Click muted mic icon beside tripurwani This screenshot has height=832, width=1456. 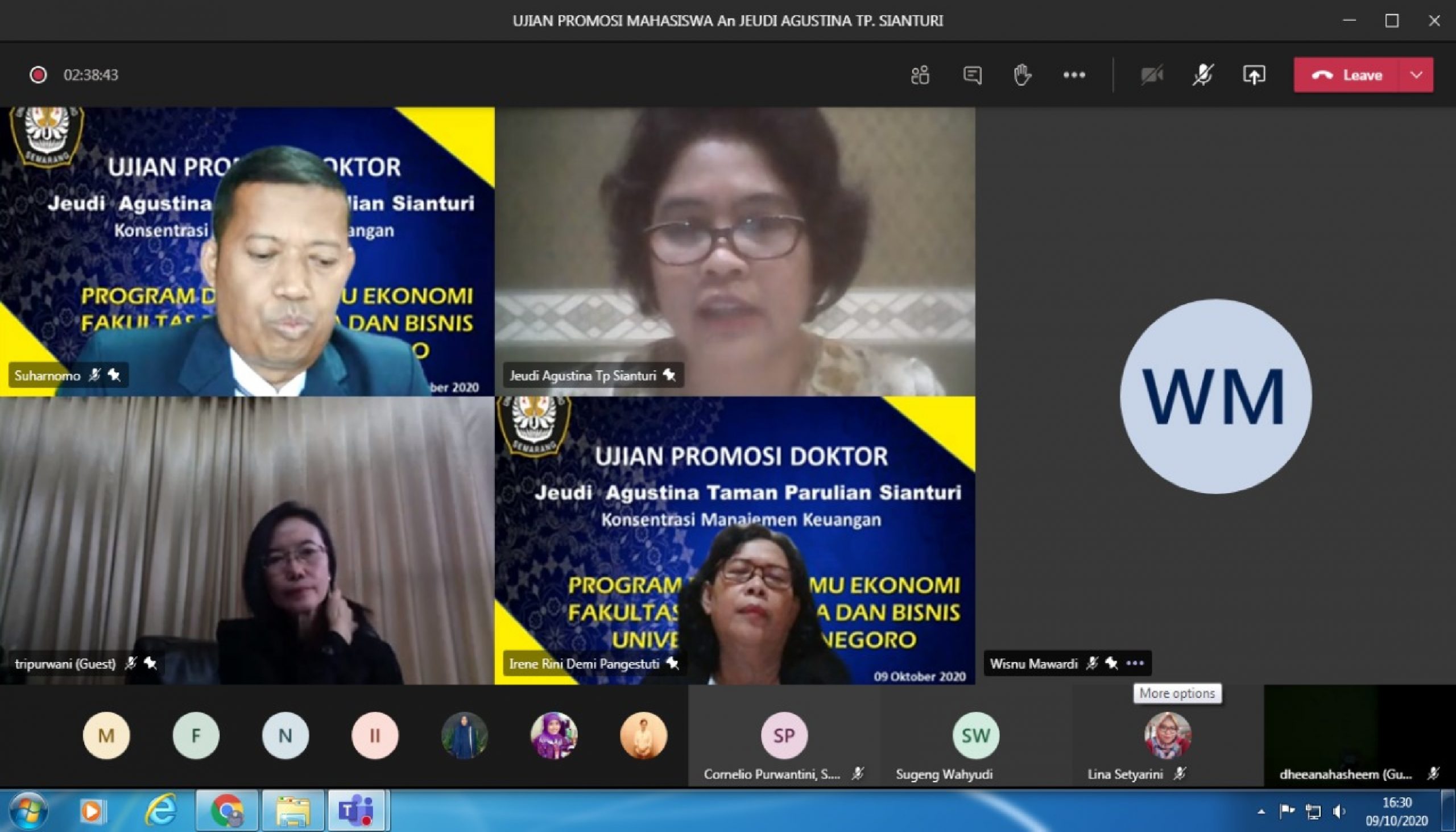coord(131,663)
